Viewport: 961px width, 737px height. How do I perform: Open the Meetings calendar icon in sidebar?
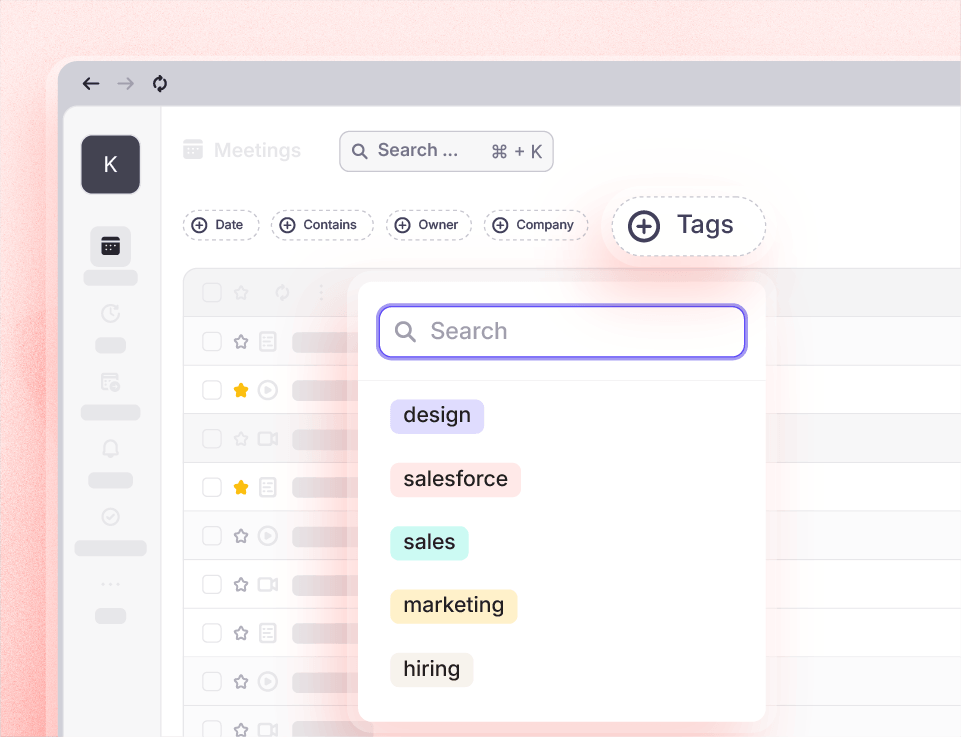click(110, 245)
